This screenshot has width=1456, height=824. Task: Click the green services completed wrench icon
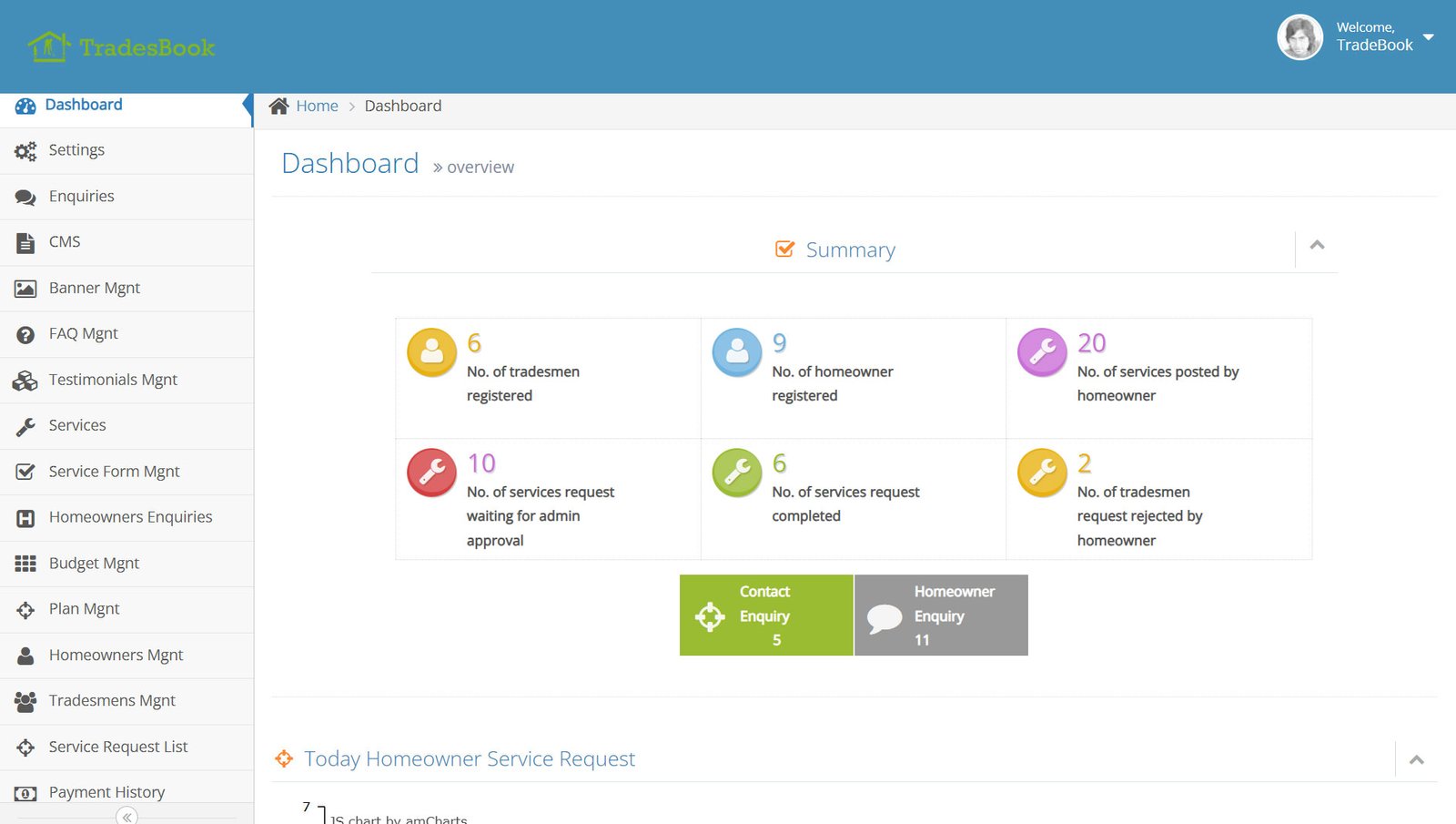point(737,473)
